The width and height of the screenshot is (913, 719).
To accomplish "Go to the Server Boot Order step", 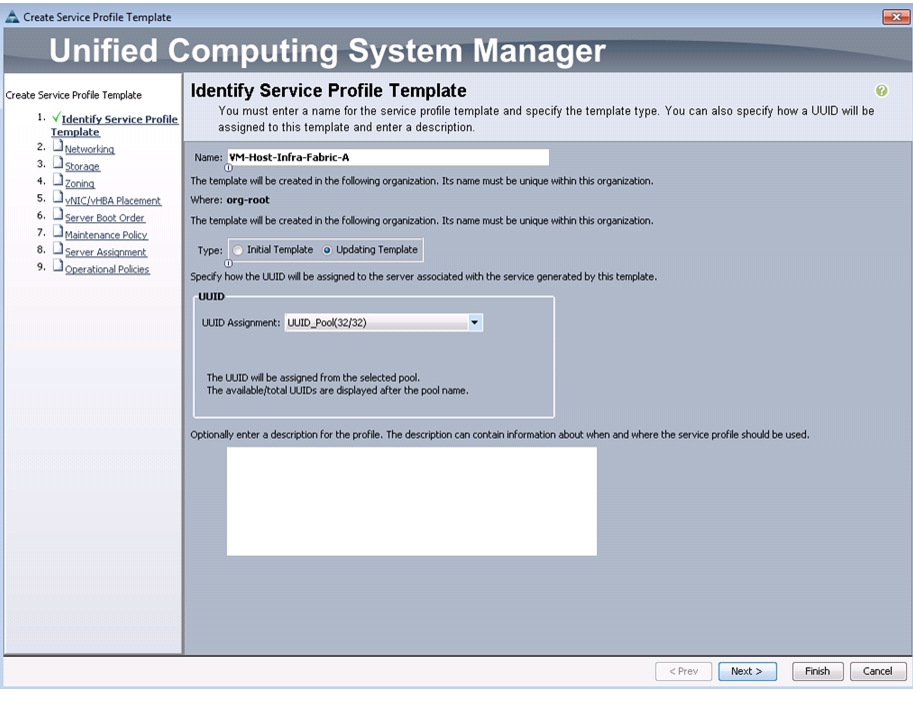I will coord(105,218).
